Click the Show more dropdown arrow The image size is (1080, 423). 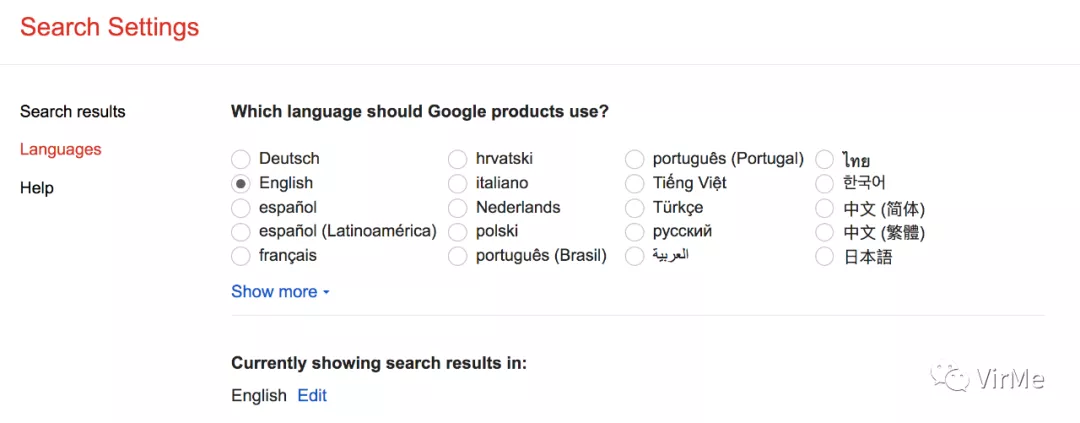point(327,293)
